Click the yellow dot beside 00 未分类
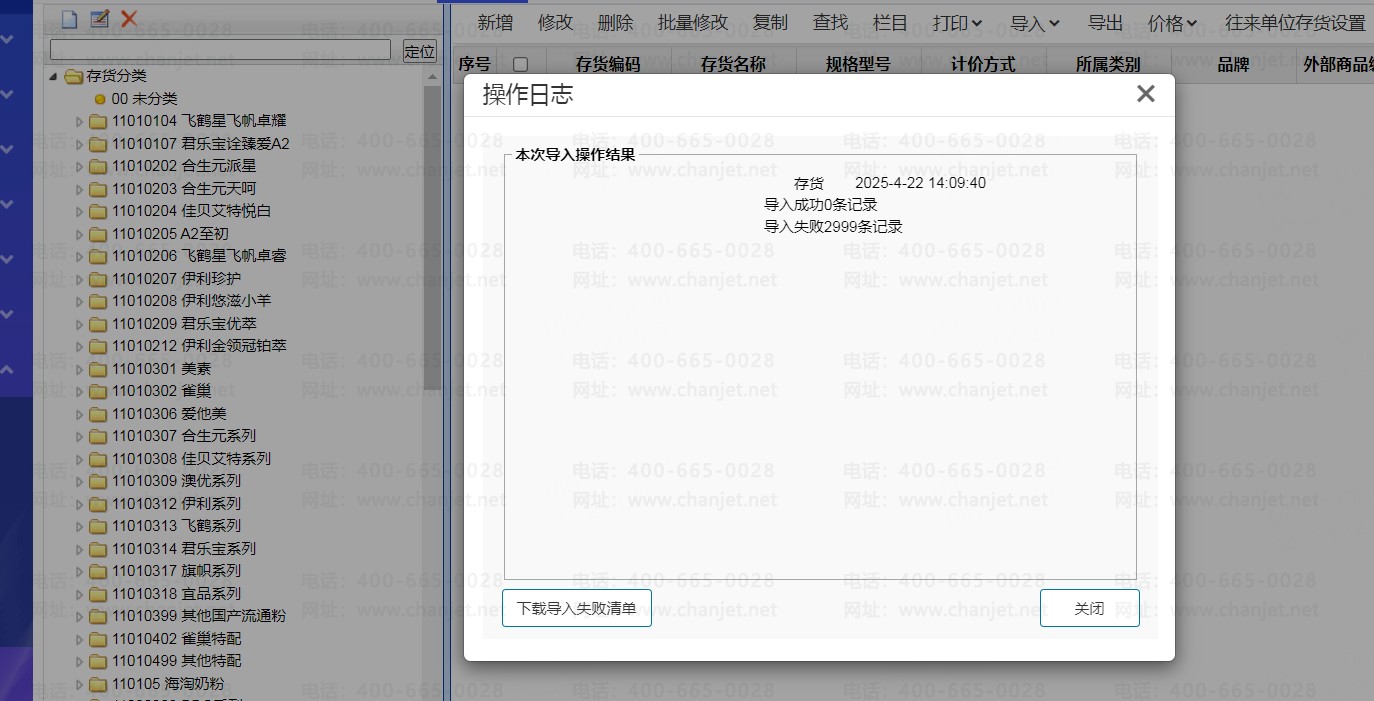This screenshot has width=1374, height=701. 100,99
